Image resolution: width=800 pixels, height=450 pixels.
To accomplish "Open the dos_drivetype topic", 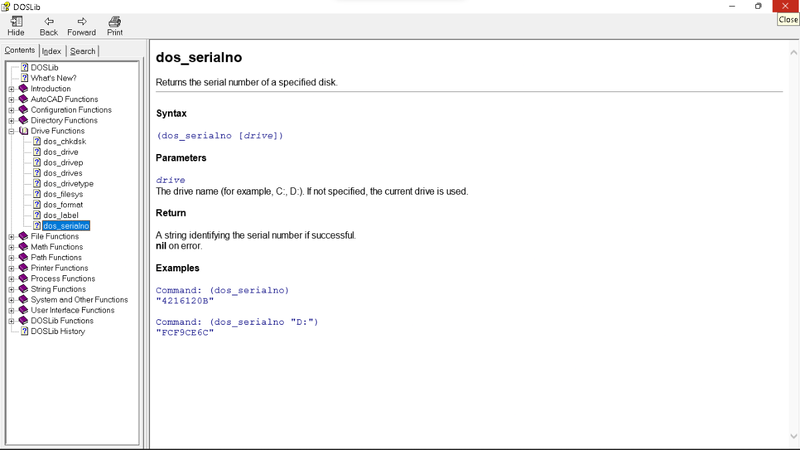I will [x=68, y=184].
